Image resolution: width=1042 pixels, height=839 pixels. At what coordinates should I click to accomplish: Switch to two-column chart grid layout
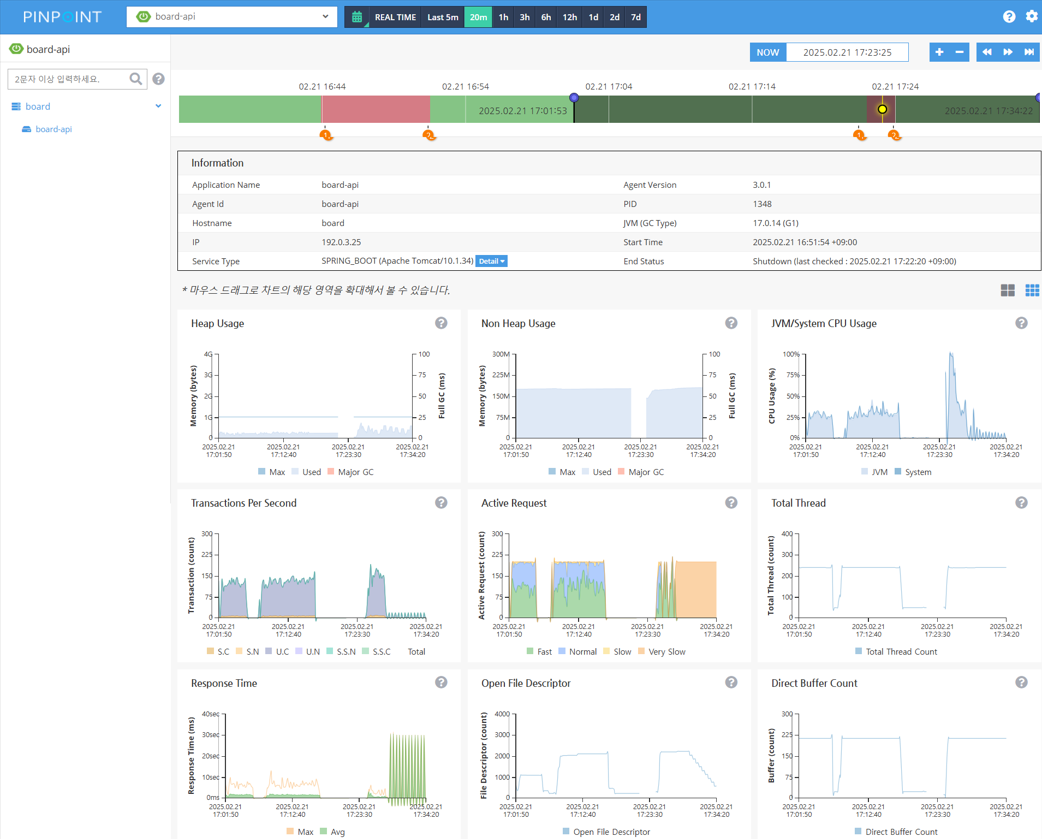[x=1007, y=290]
